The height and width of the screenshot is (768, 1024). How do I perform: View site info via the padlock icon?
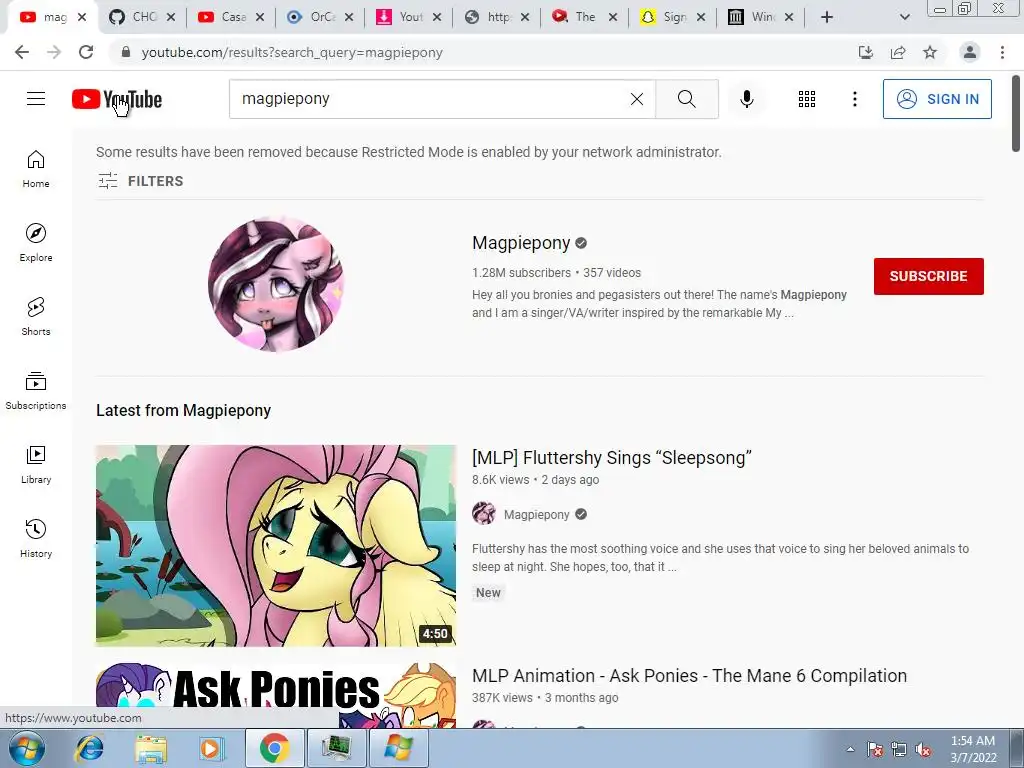pyautogui.click(x=126, y=52)
